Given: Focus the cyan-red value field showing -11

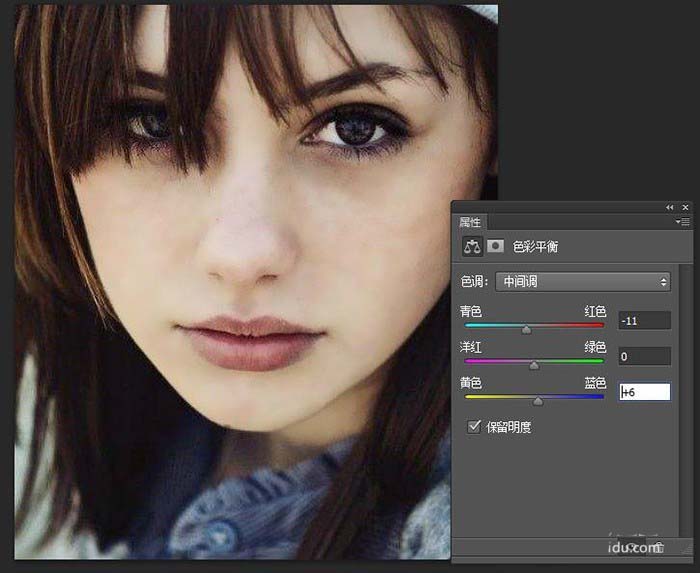Looking at the screenshot, I should tap(644, 321).
